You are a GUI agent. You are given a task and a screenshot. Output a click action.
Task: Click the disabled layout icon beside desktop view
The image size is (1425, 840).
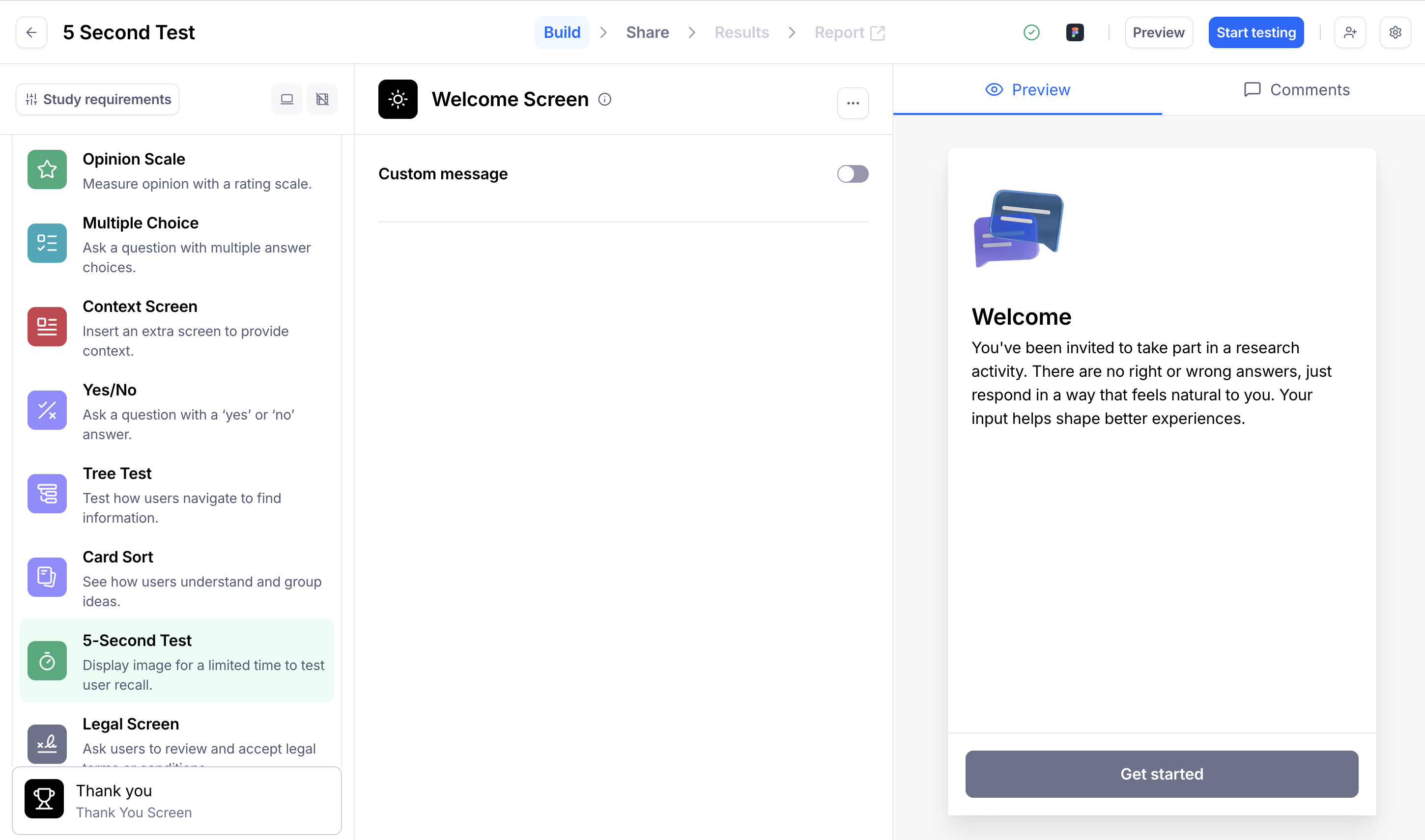pos(322,100)
